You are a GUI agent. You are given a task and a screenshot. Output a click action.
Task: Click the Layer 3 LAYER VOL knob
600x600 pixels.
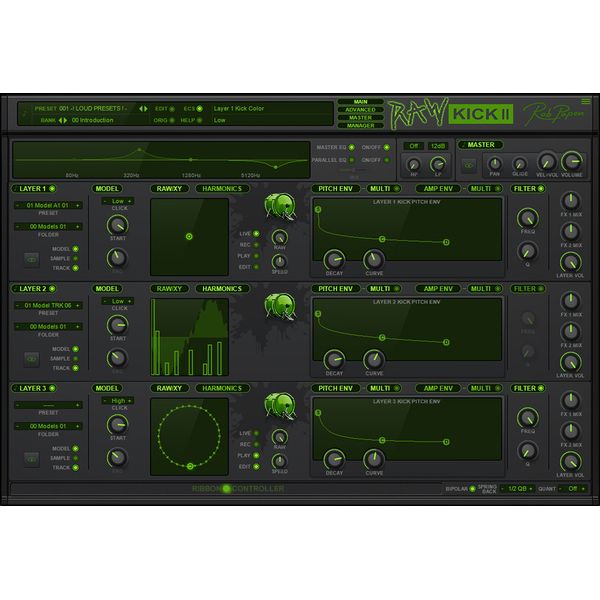coord(570,462)
